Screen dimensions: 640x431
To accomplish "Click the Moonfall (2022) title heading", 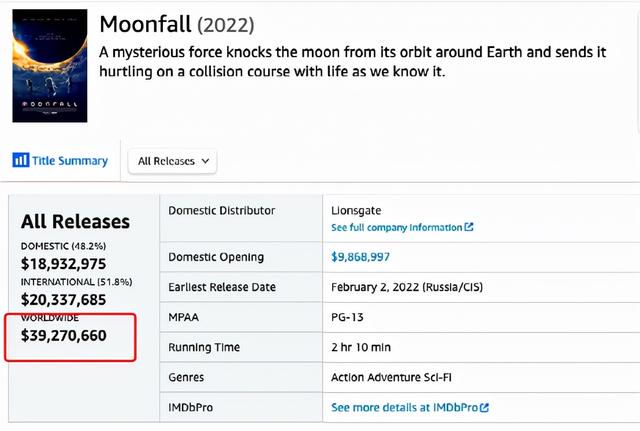I will [x=177, y=24].
